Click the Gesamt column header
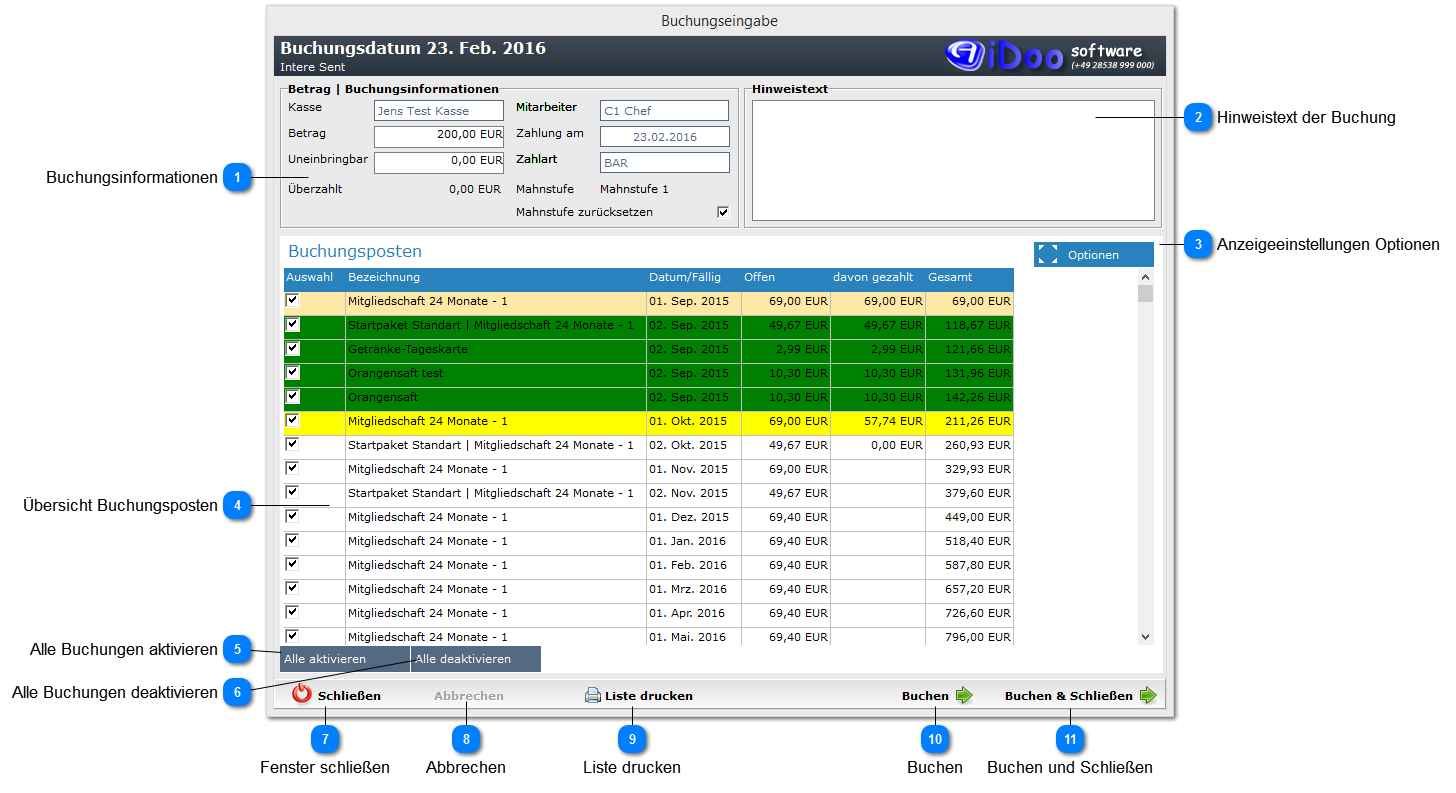 950,277
